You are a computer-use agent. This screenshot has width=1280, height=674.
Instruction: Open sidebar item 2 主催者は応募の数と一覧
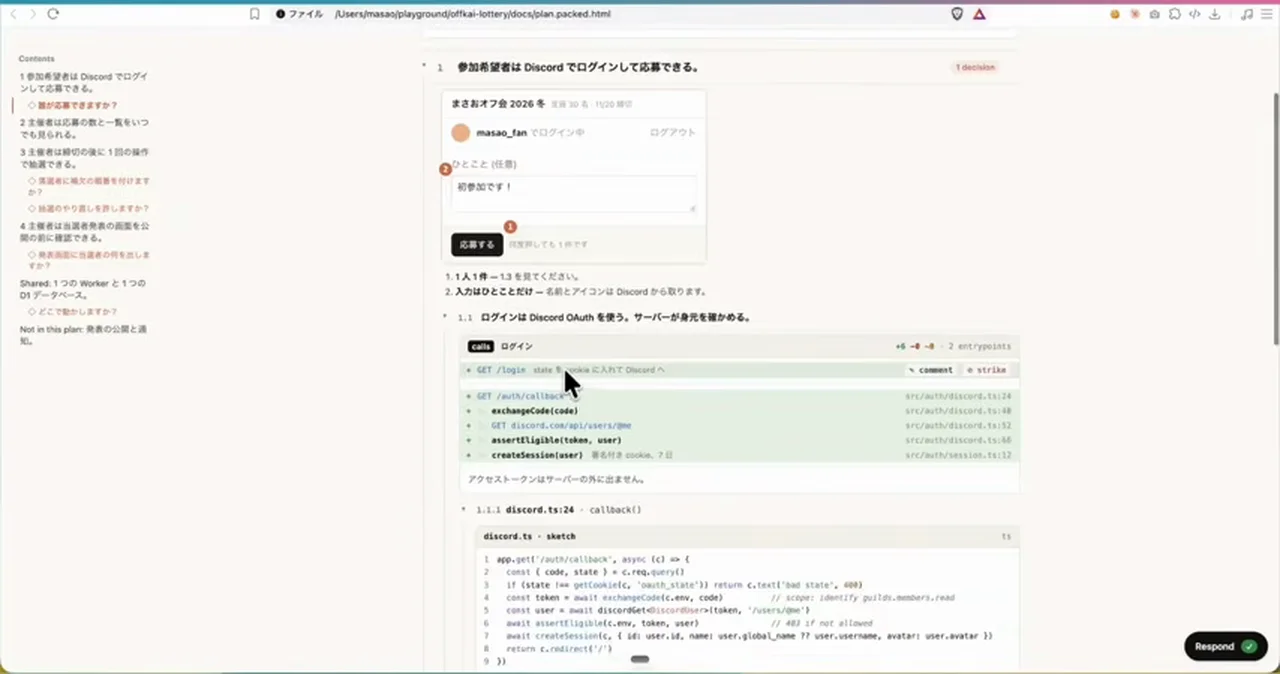click(x=84, y=128)
